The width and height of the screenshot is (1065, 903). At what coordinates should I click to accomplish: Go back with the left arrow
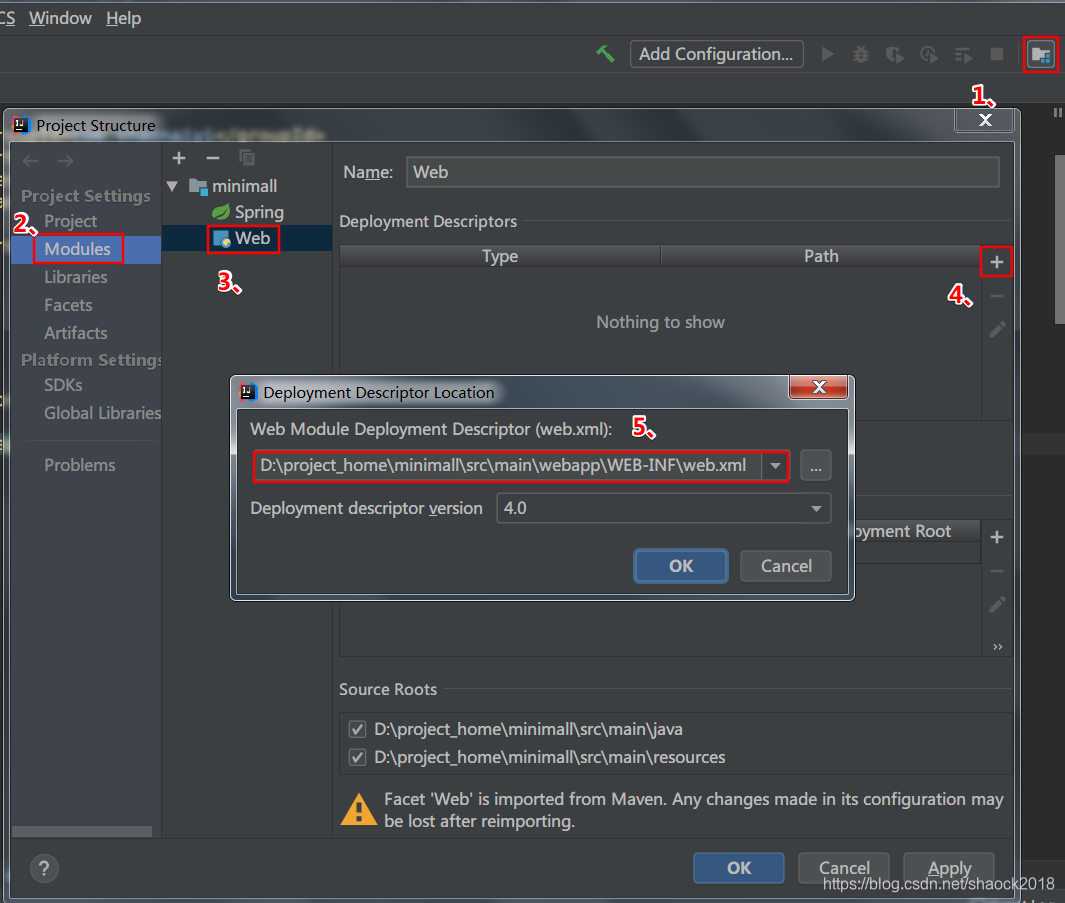click(x=31, y=161)
